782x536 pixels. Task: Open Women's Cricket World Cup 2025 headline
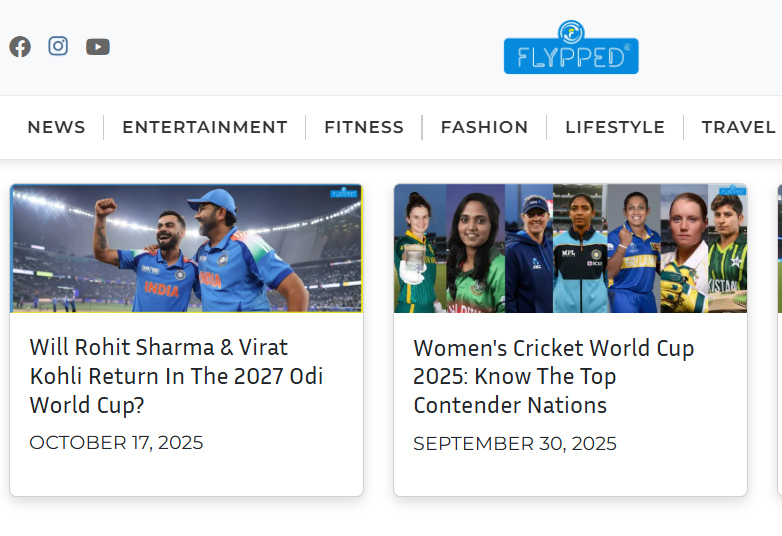pyautogui.click(x=553, y=377)
